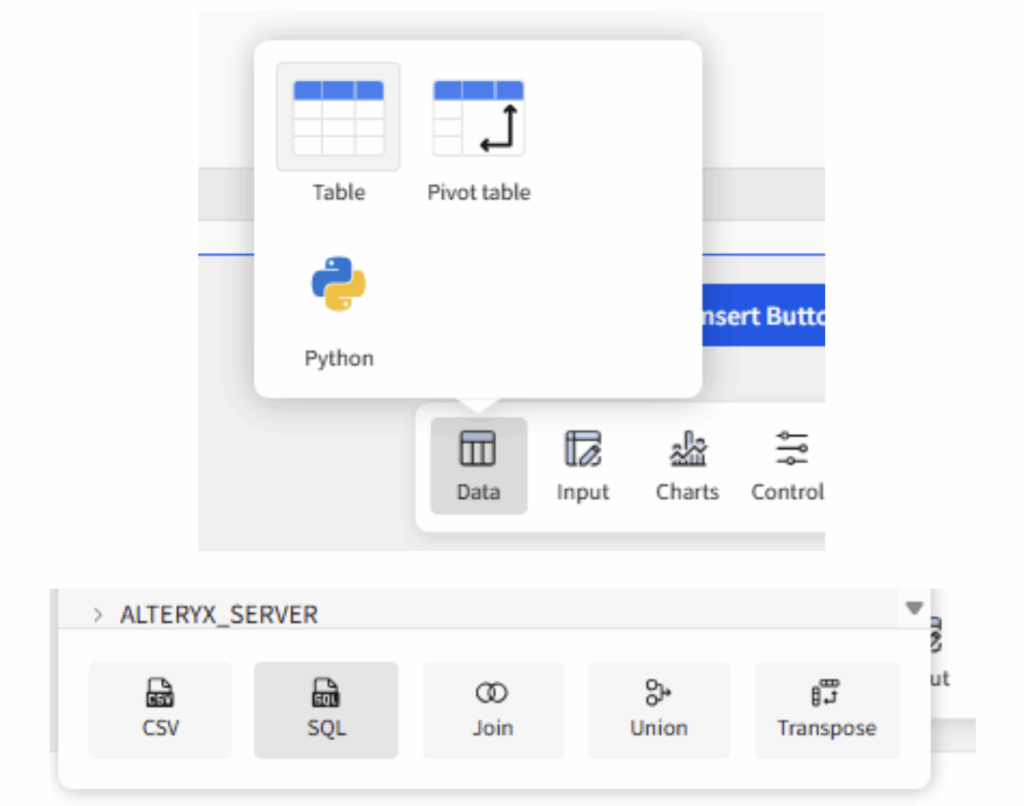Select the Join operation
This screenshot has width=1024, height=806.
(x=492, y=710)
